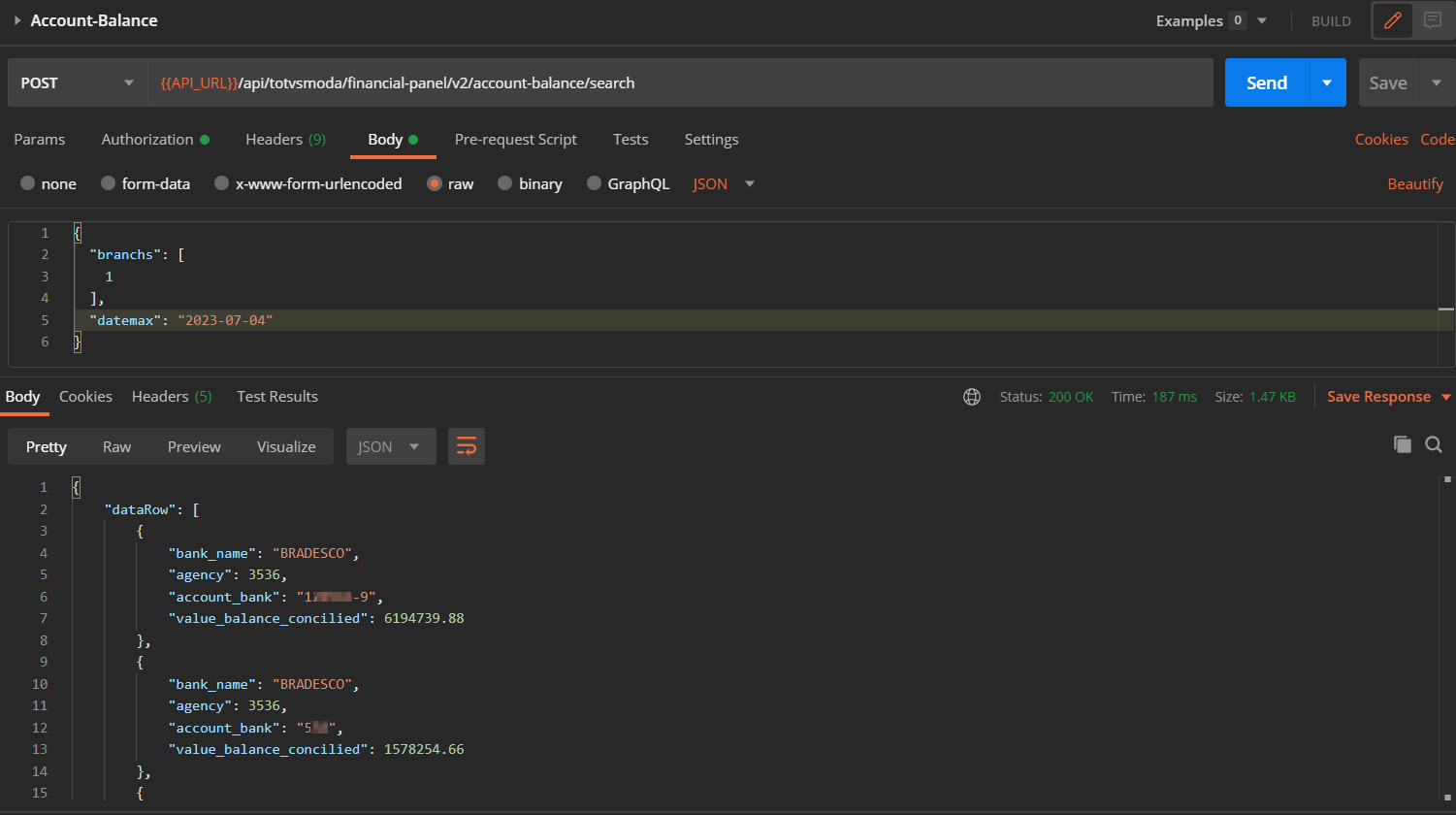This screenshot has height=815, width=1456.
Task: Open the POST method dropdown
Action: coord(78,82)
